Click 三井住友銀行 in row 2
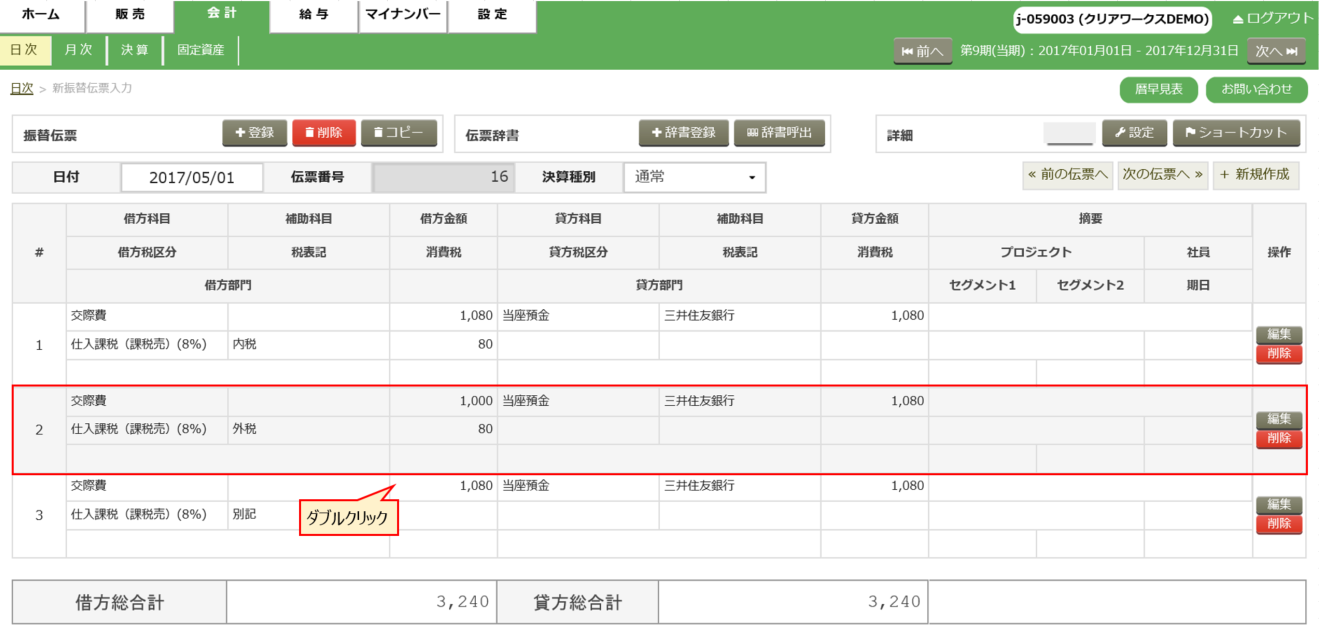 click(699, 401)
